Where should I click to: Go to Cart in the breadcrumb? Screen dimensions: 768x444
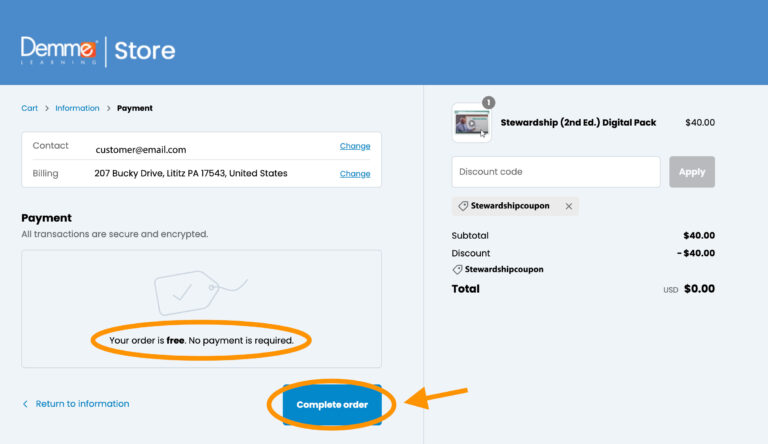(29, 108)
